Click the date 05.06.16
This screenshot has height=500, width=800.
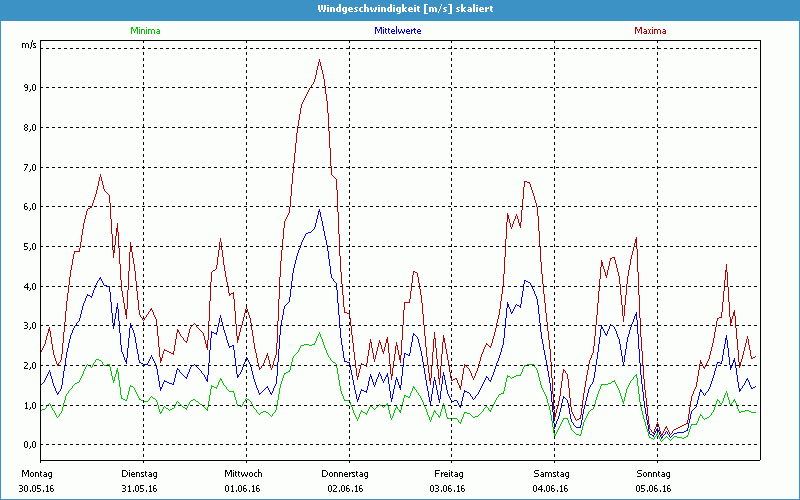point(654,488)
